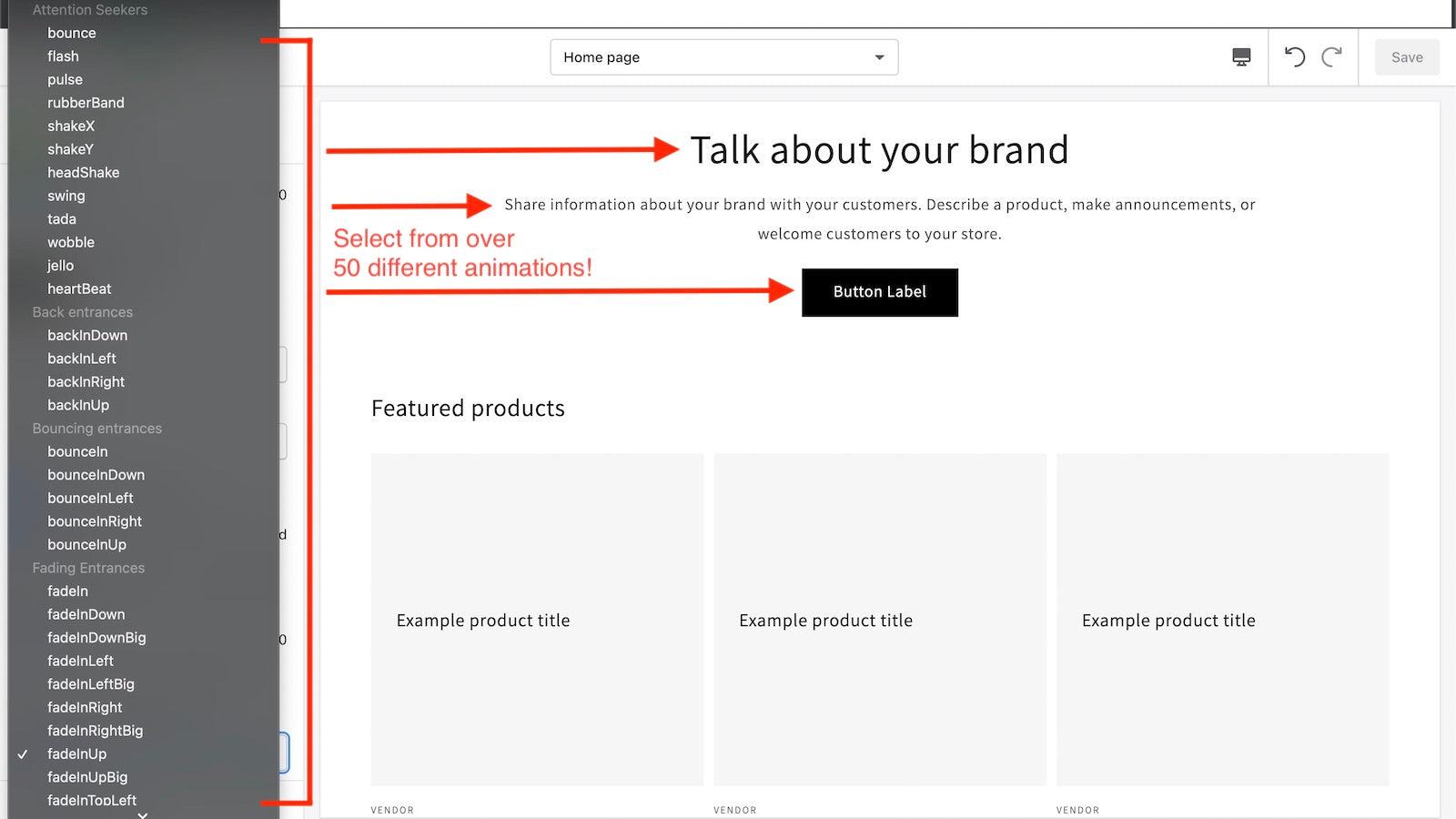The image size is (1456, 819).
Task: Choose backInDown from the list
Action: tap(87, 335)
